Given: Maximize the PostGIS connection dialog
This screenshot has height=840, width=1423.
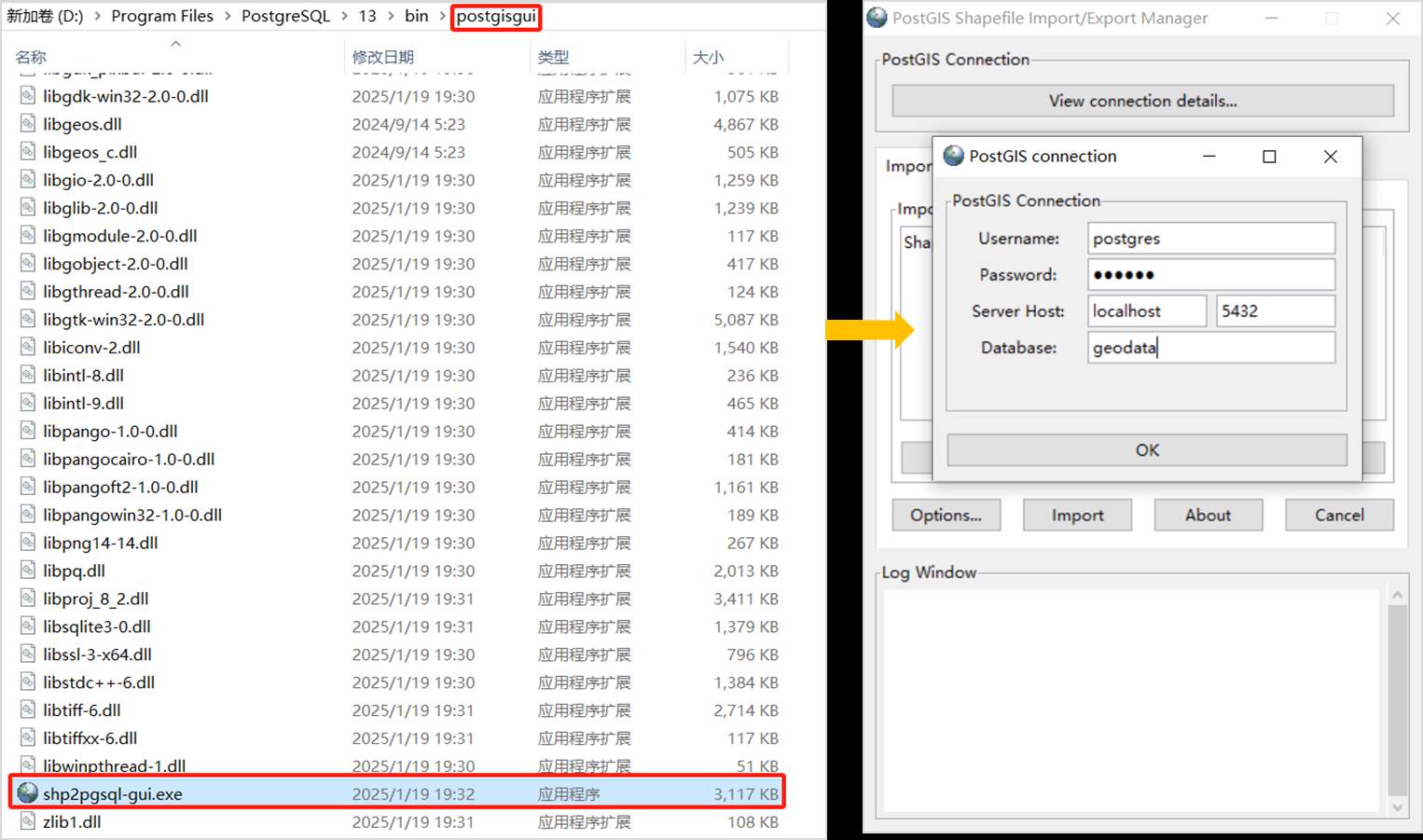Looking at the screenshot, I should (1269, 157).
